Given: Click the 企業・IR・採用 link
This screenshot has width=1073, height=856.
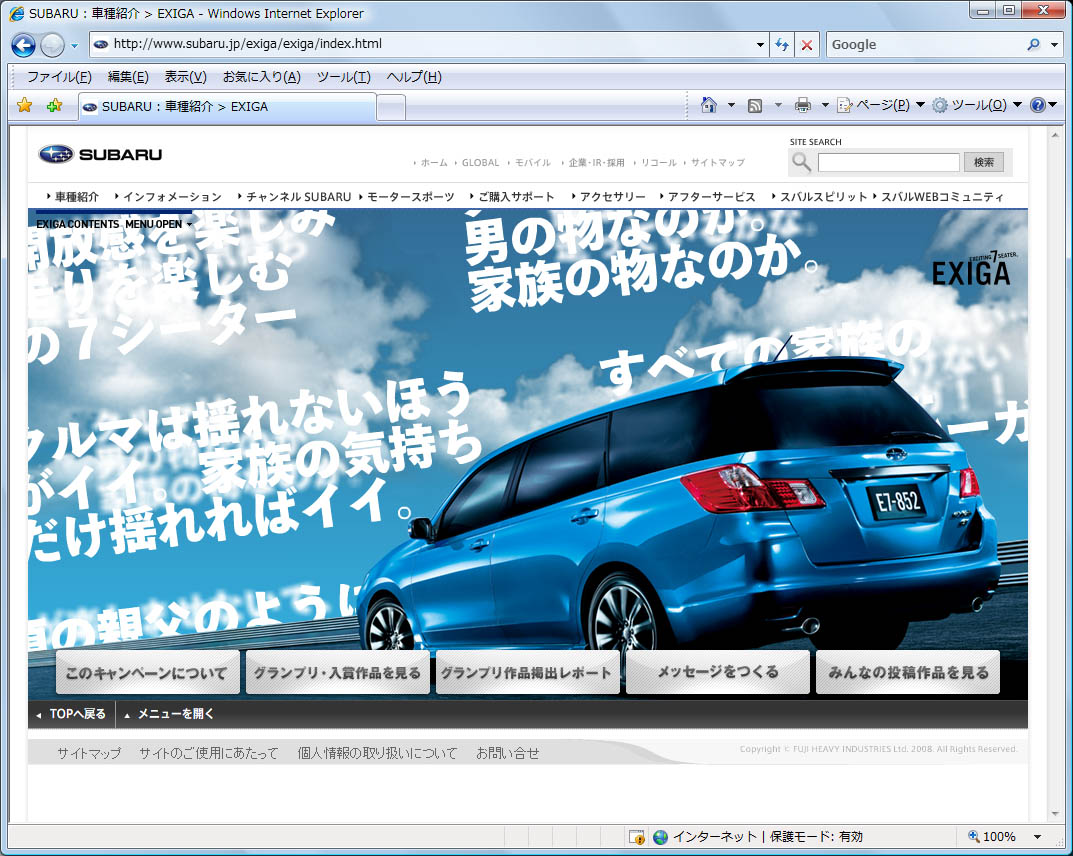Looking at the screenshot, I should pos(596,162).
